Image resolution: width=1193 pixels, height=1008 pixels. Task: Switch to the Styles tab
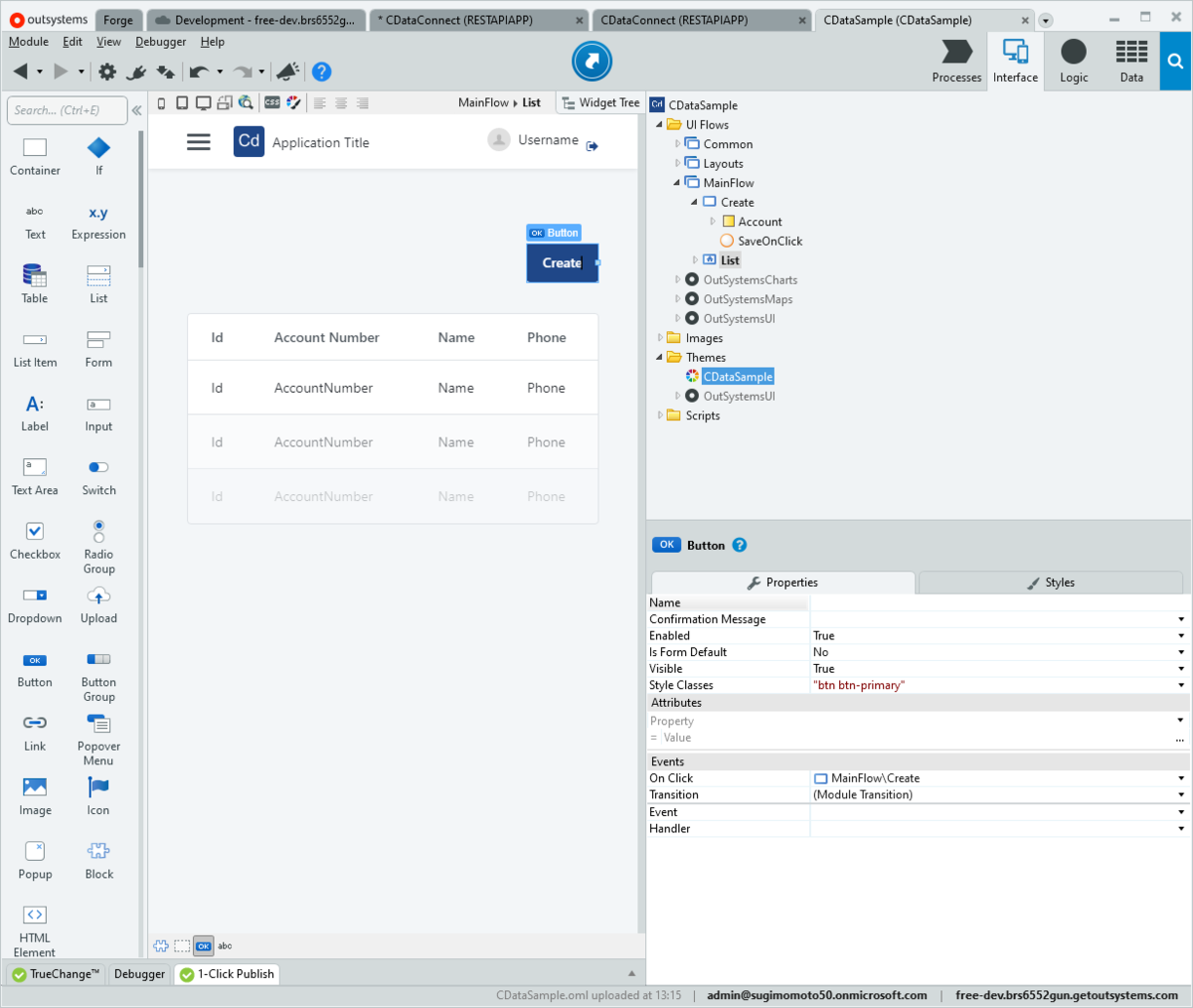click(1051, 583)
